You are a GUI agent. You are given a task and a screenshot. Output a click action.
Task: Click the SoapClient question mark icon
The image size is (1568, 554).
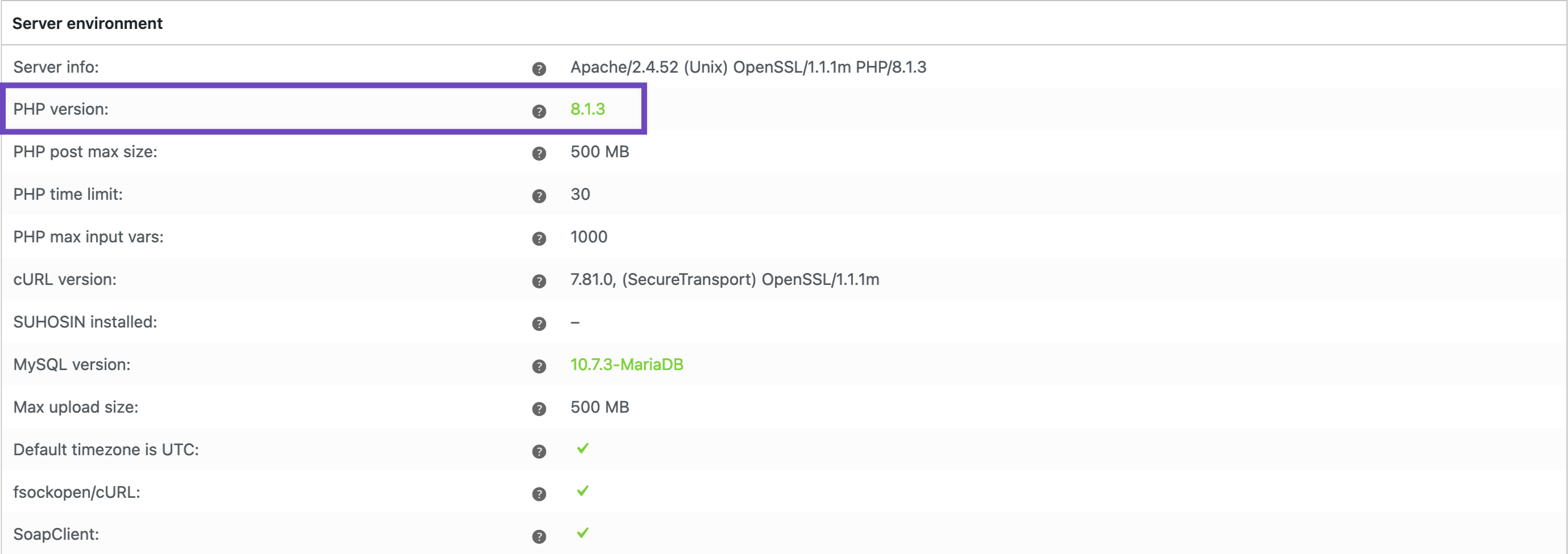539,536
